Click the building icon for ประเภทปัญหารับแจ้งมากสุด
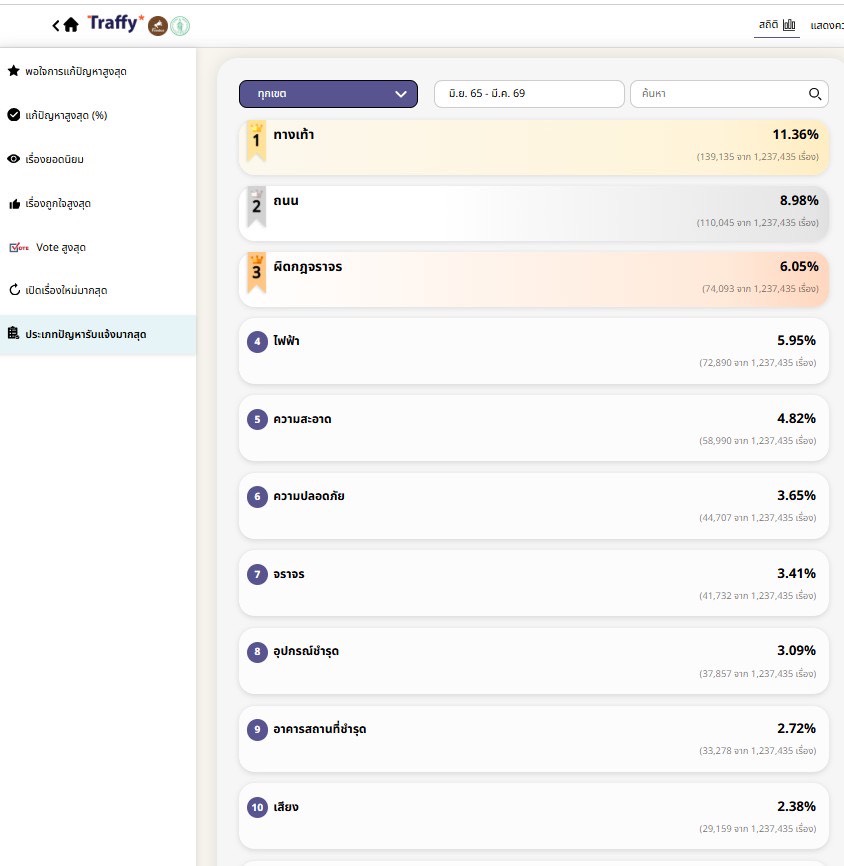Viewport: 844px width, 866px height. [13, 334]
